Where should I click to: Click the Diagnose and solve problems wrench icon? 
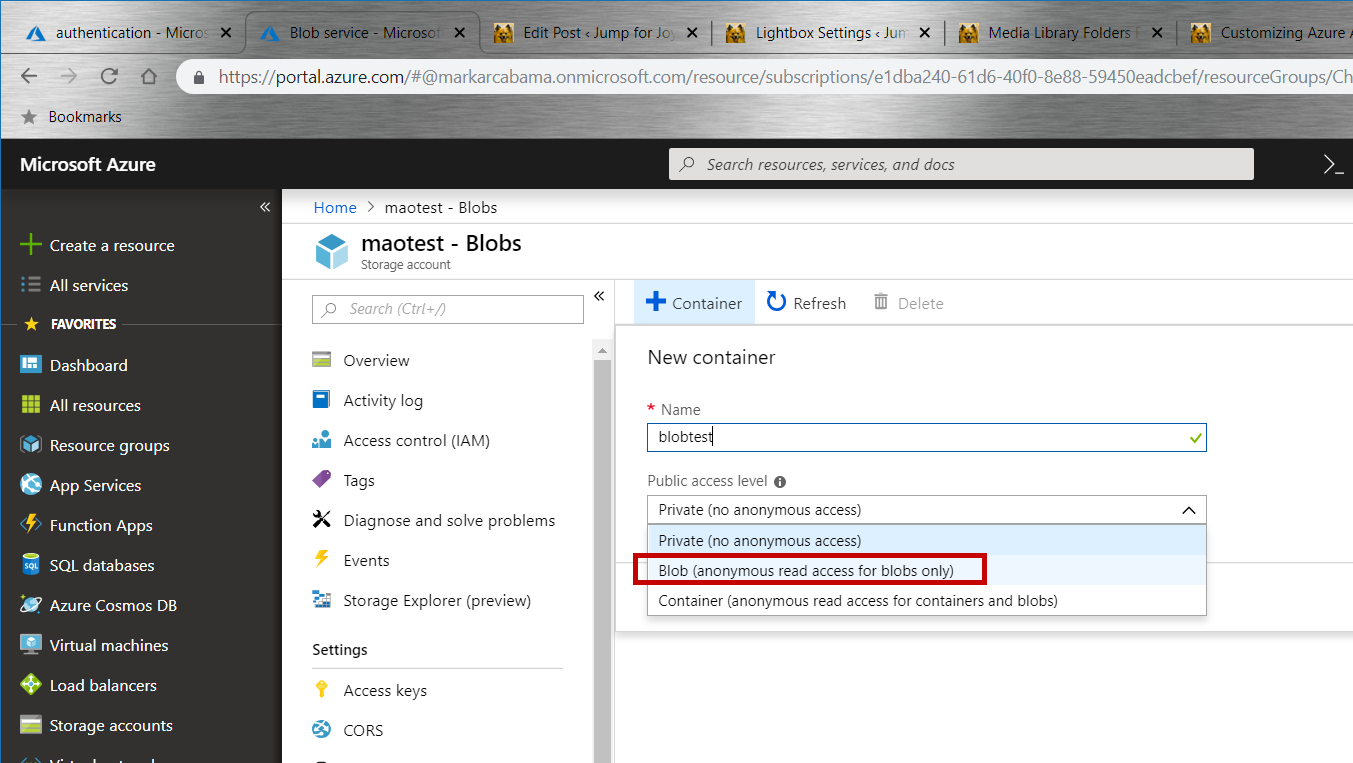tap(321, 520)
